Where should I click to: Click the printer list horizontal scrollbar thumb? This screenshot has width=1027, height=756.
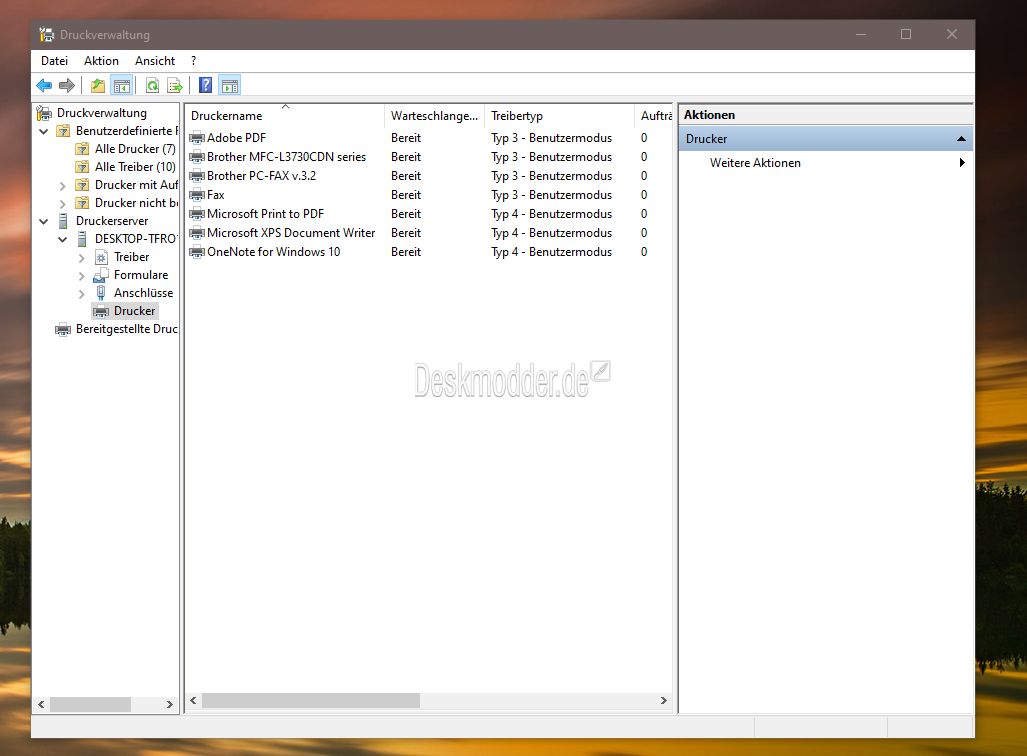click(310, 701)
